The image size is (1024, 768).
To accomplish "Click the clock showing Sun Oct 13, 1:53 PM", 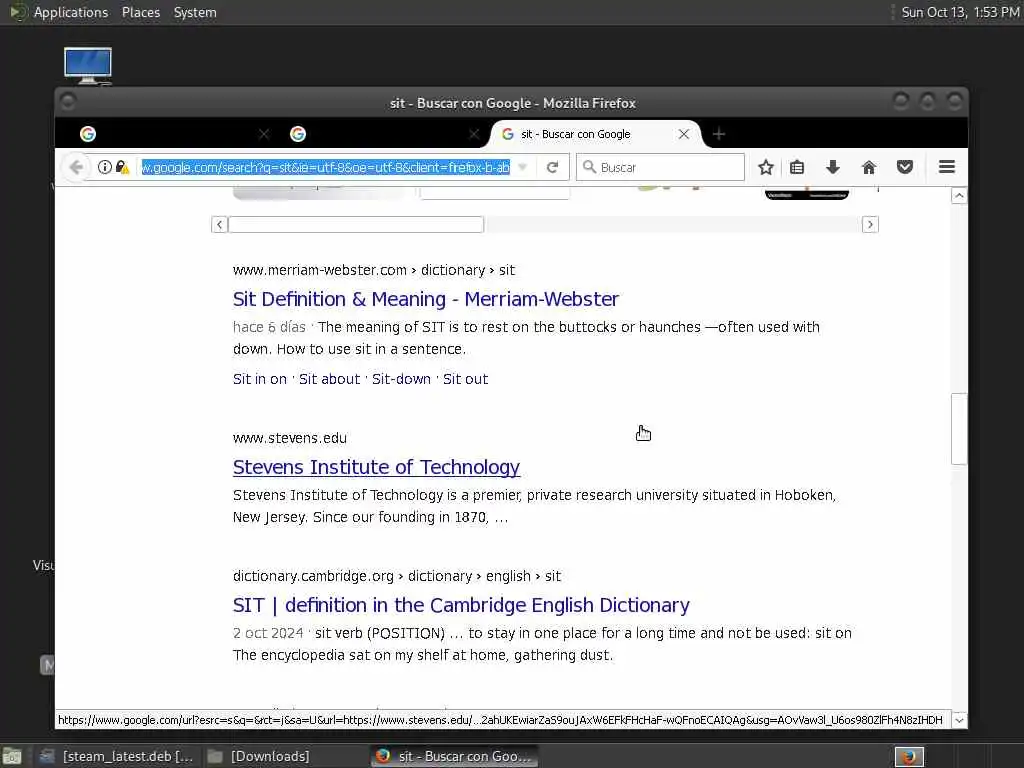I will point(960,12).
